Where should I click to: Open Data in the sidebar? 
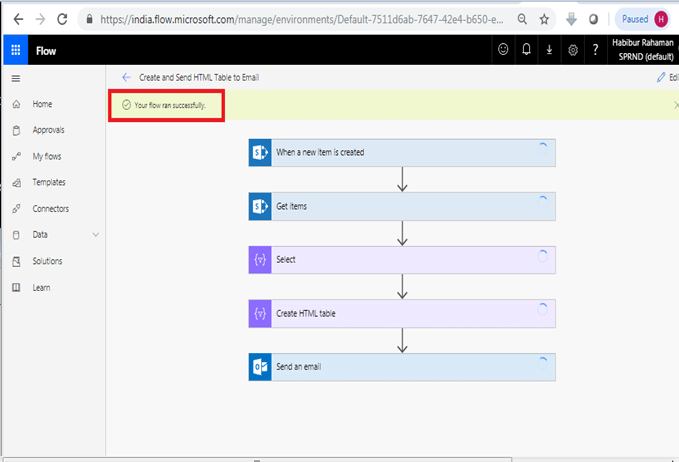click(40, 235)
